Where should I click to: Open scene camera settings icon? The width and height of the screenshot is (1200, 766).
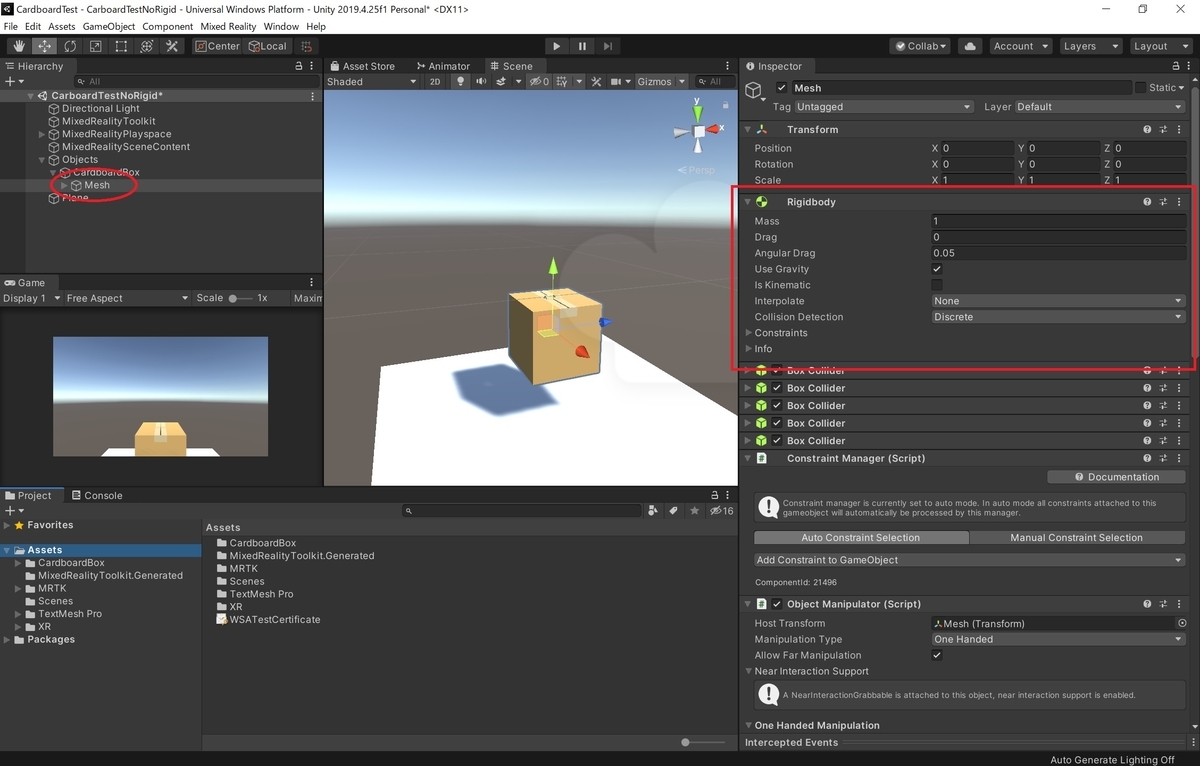[618, 82]
